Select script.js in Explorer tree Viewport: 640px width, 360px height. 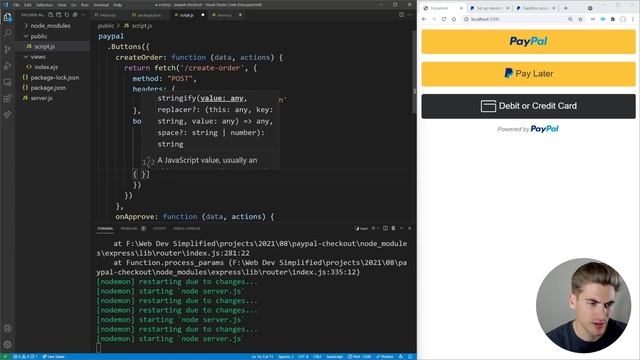(x=53, y=47)
